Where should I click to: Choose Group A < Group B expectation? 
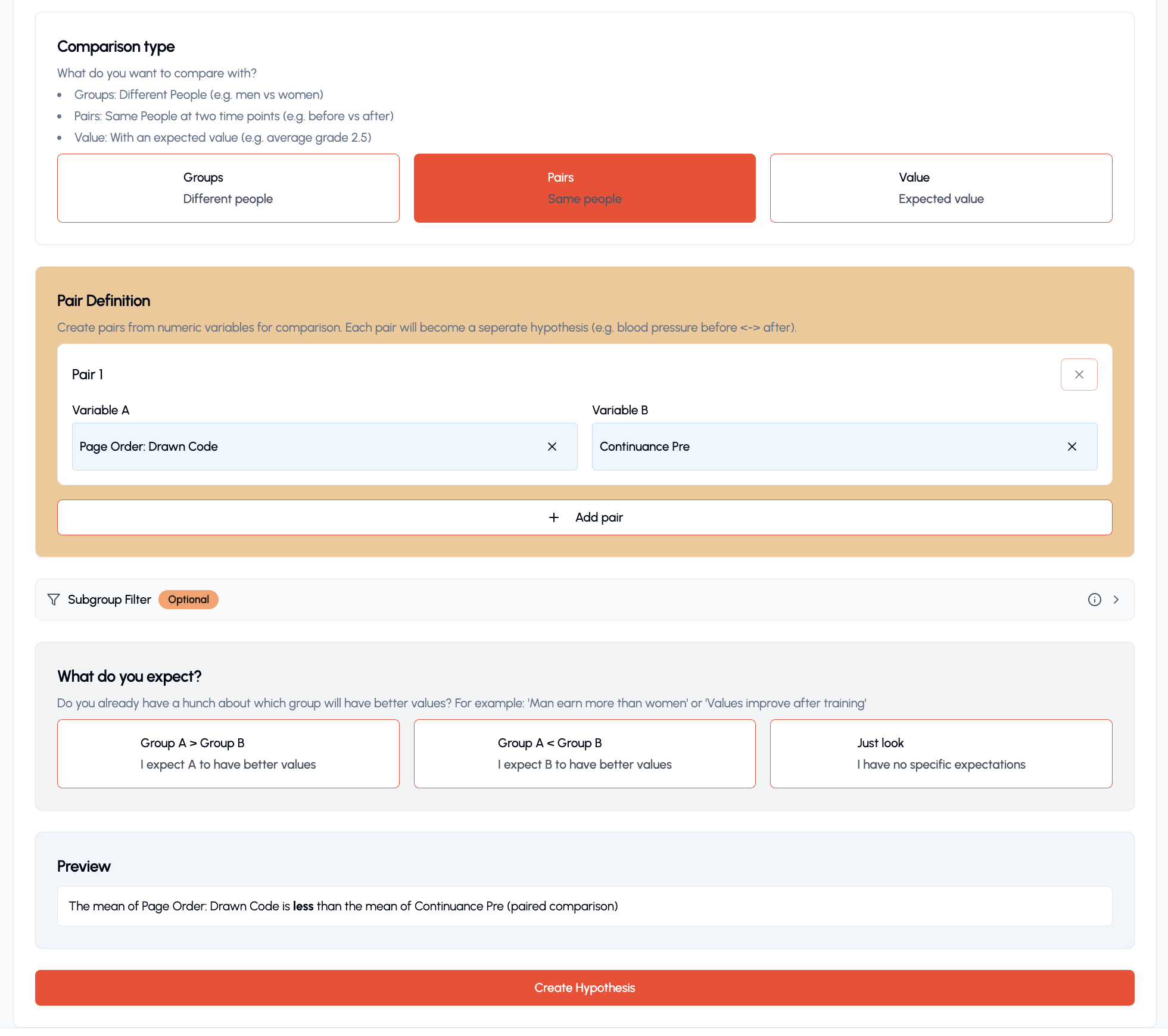coord(584,754)
